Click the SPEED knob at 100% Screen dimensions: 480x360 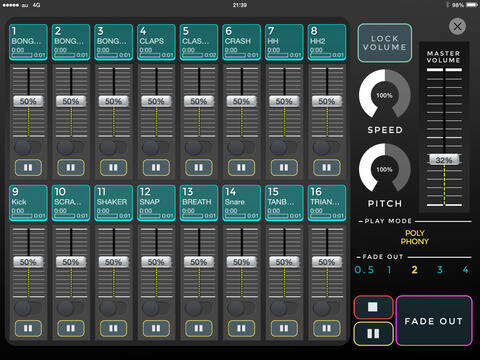click(385, 95)
